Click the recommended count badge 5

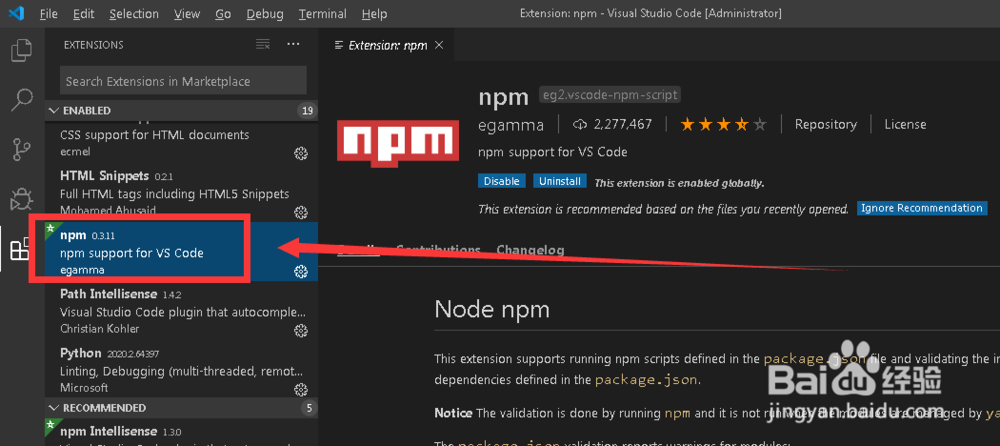309,408
